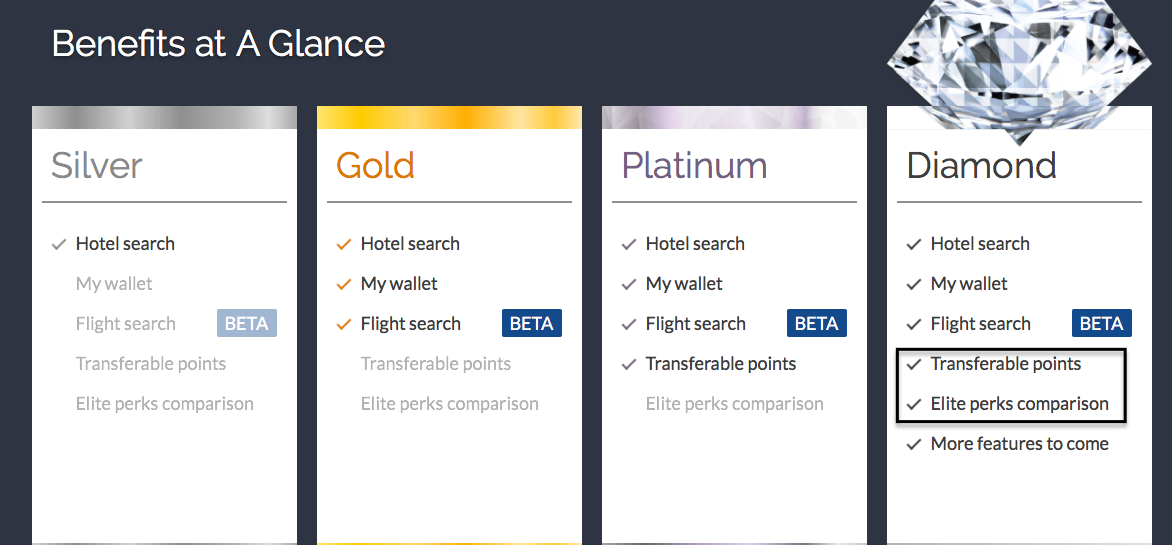This screenshot has width=1172, height=545.
Task: Click the Gold Flight search checkmark icon
Action: [x=344, y=324]
